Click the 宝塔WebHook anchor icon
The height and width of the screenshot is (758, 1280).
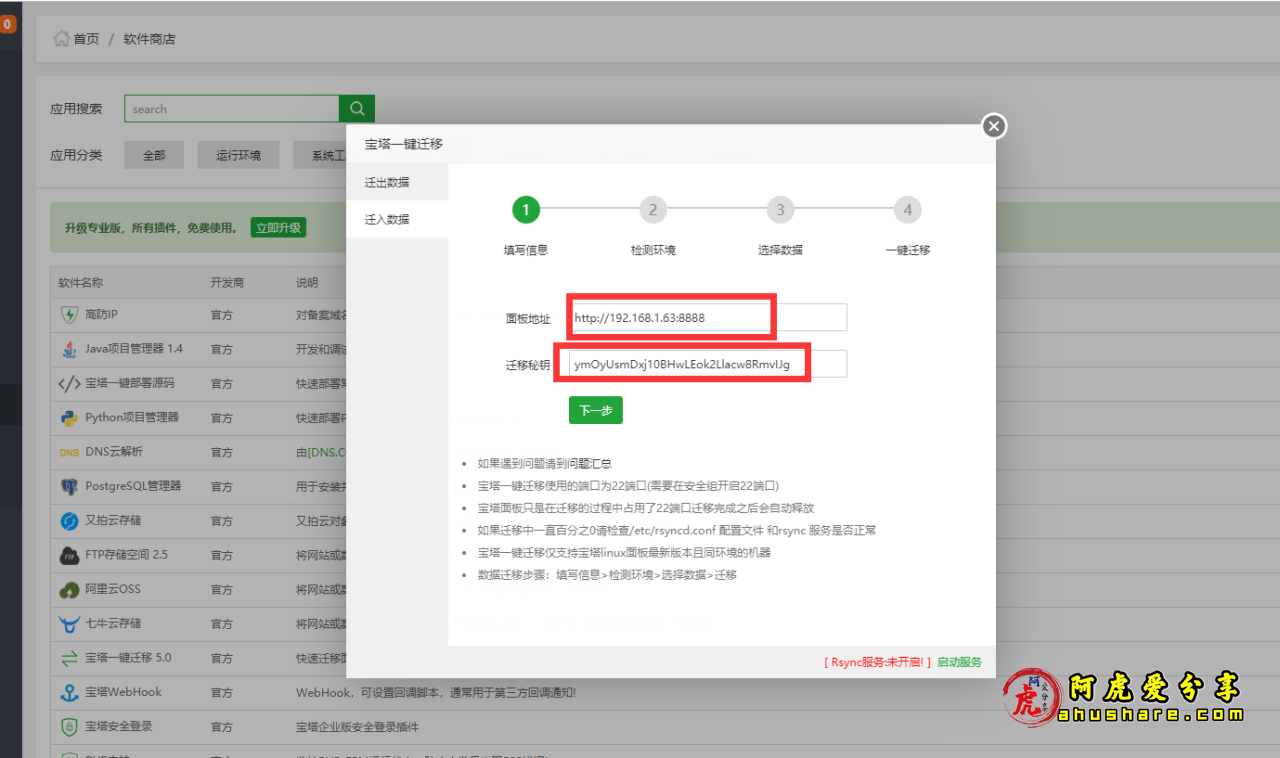69,693
